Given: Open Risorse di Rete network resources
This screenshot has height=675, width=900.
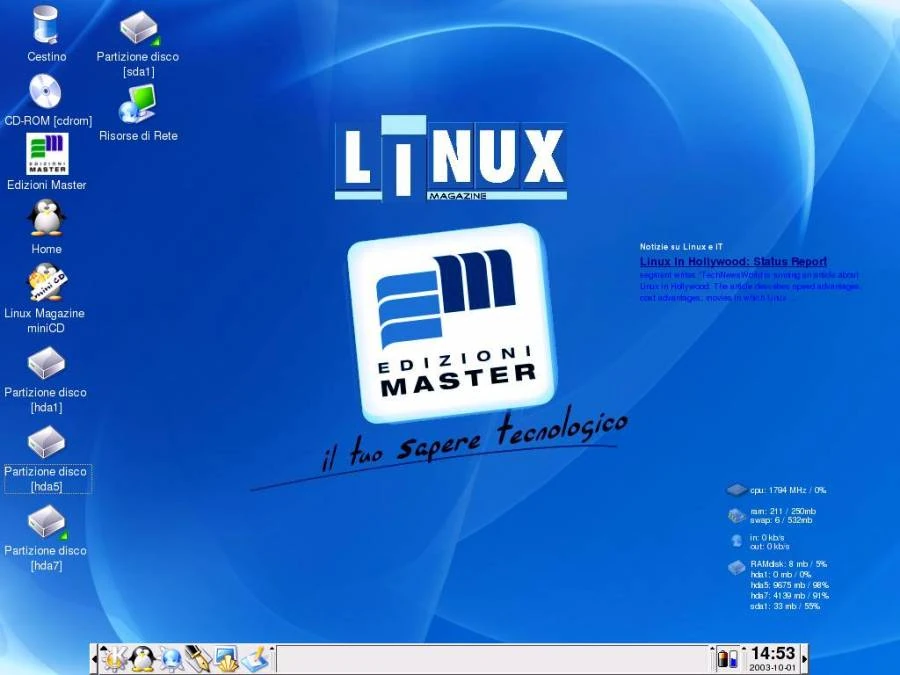Looking at the screenshot, I should point(138,103).
